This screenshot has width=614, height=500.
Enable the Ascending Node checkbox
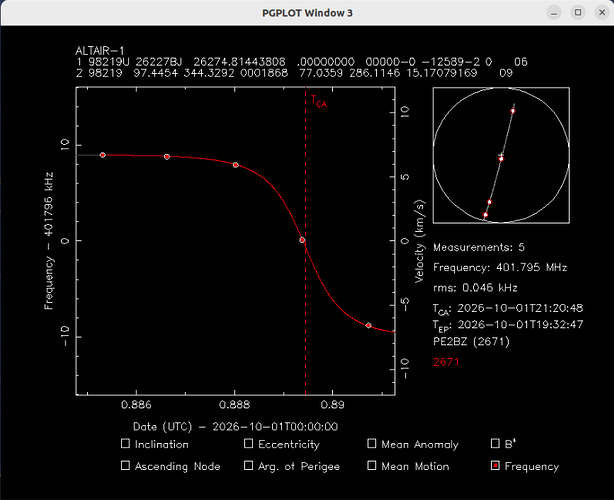click(x=125, y=466)
